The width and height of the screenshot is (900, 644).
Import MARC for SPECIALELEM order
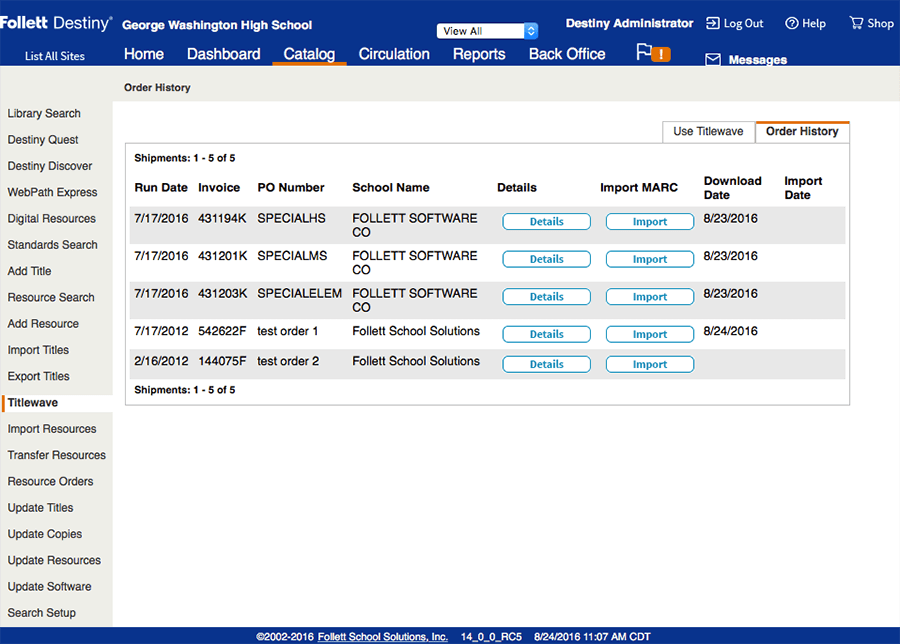click(650, 297)
